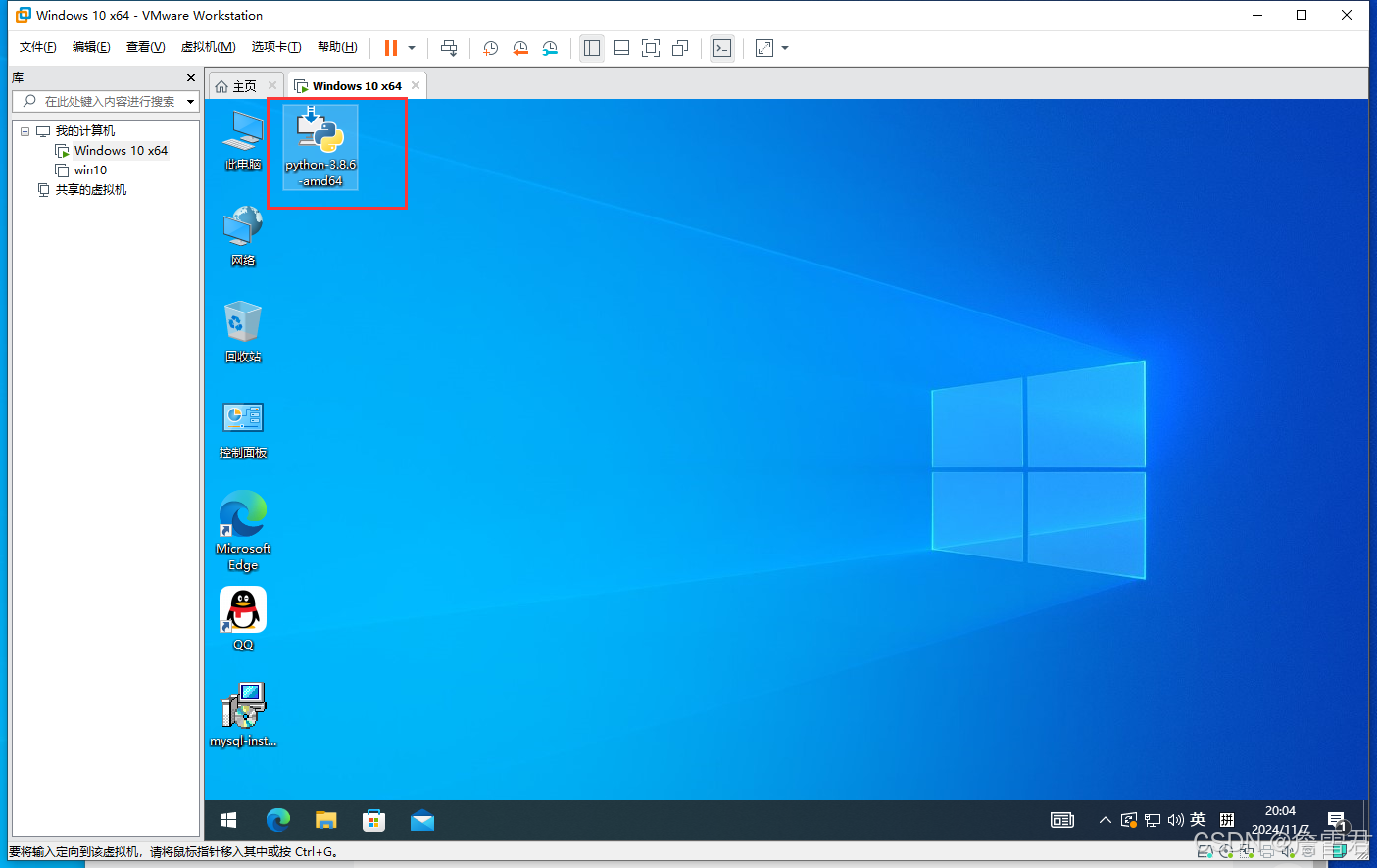
Task: Select the 此电脑 desktop icon
Action: (x=243, y=140)
